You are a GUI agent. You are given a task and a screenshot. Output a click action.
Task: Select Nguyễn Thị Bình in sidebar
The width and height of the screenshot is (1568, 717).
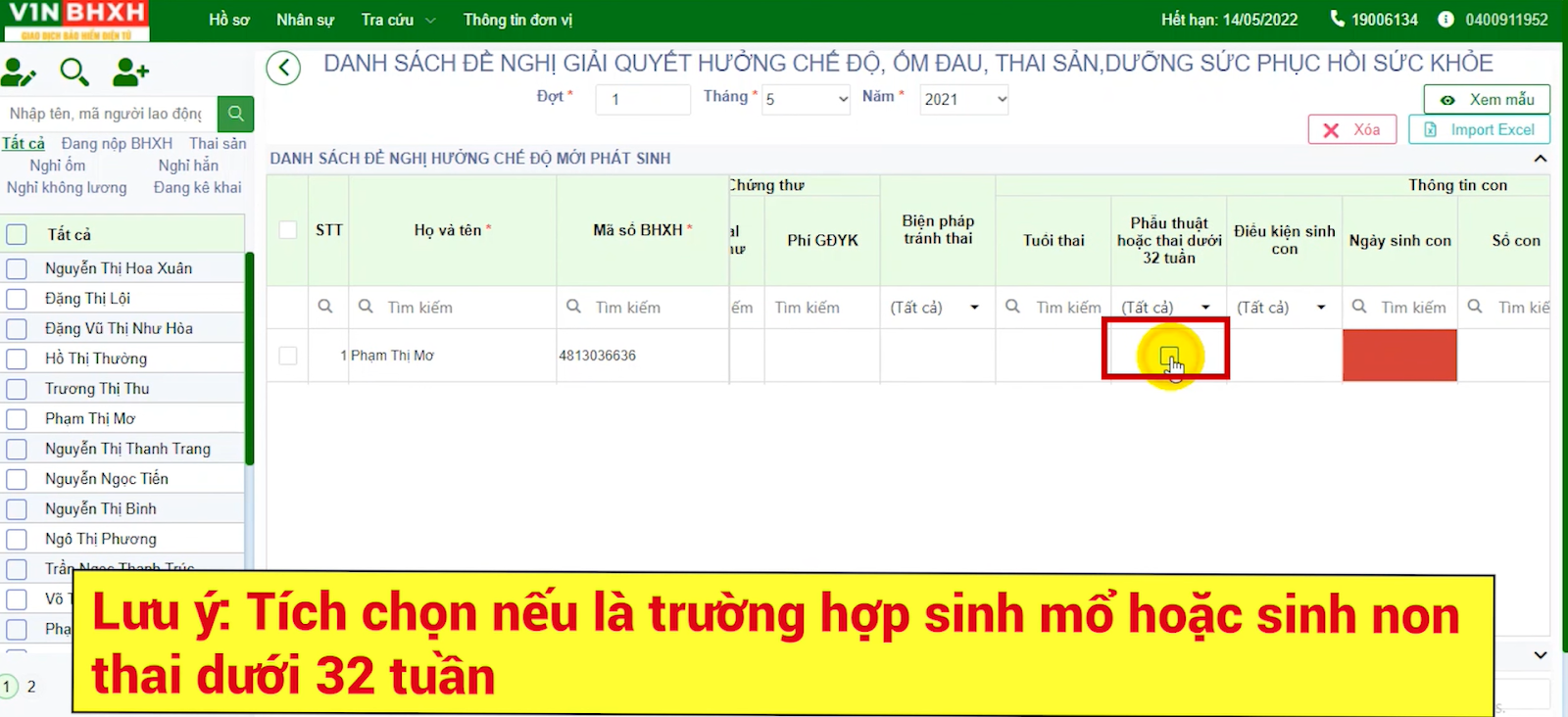(101, 508)
